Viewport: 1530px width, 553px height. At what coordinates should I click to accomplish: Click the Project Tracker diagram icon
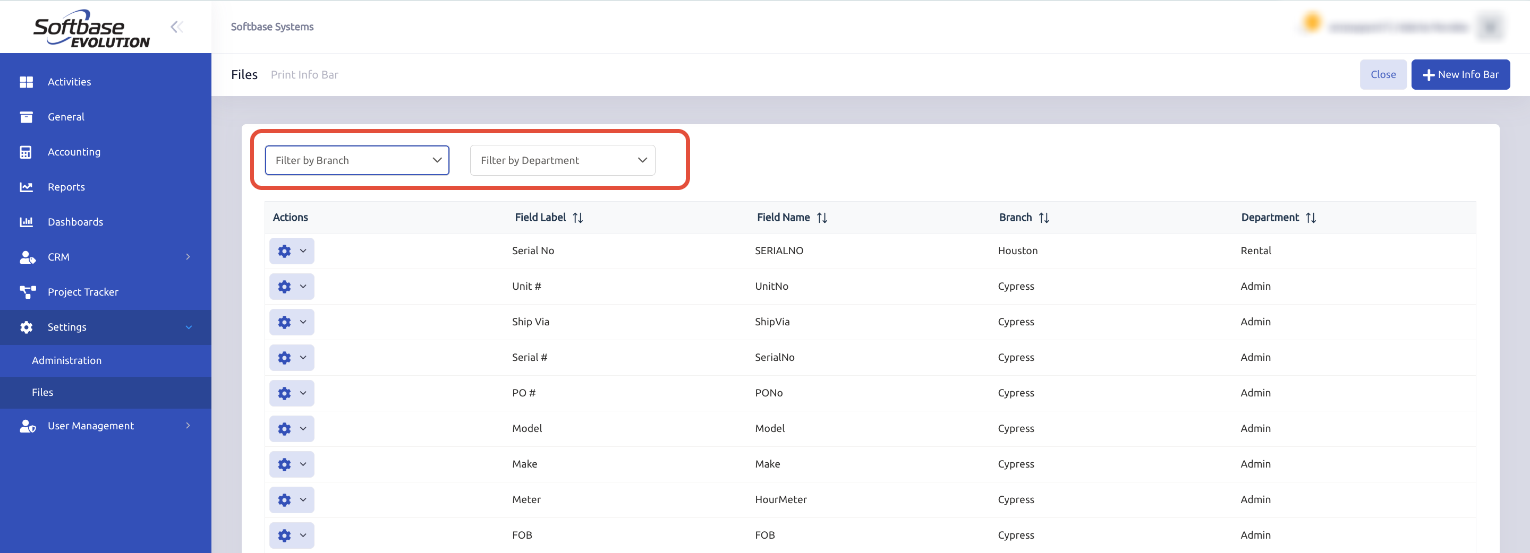point(28,292)
